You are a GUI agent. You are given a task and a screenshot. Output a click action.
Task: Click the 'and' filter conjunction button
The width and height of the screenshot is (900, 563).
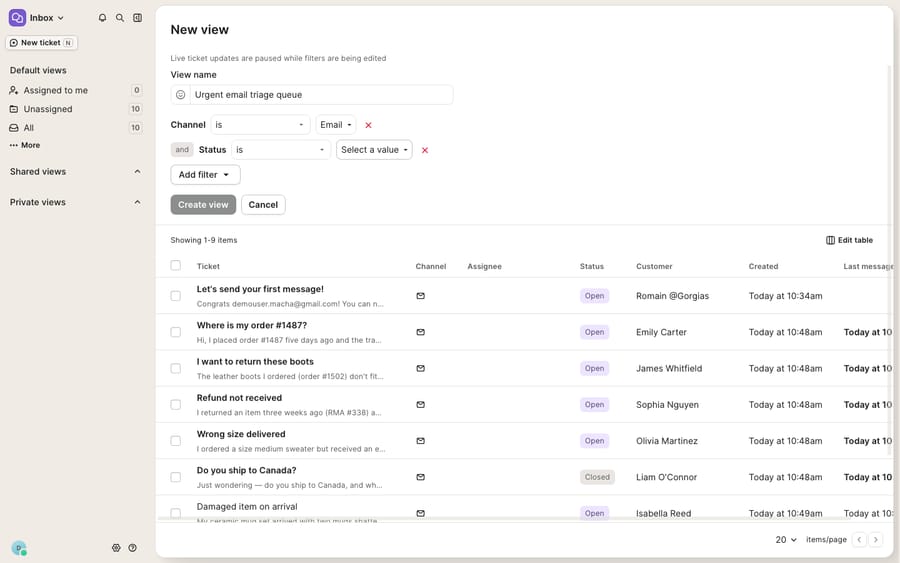click(182, 150)
